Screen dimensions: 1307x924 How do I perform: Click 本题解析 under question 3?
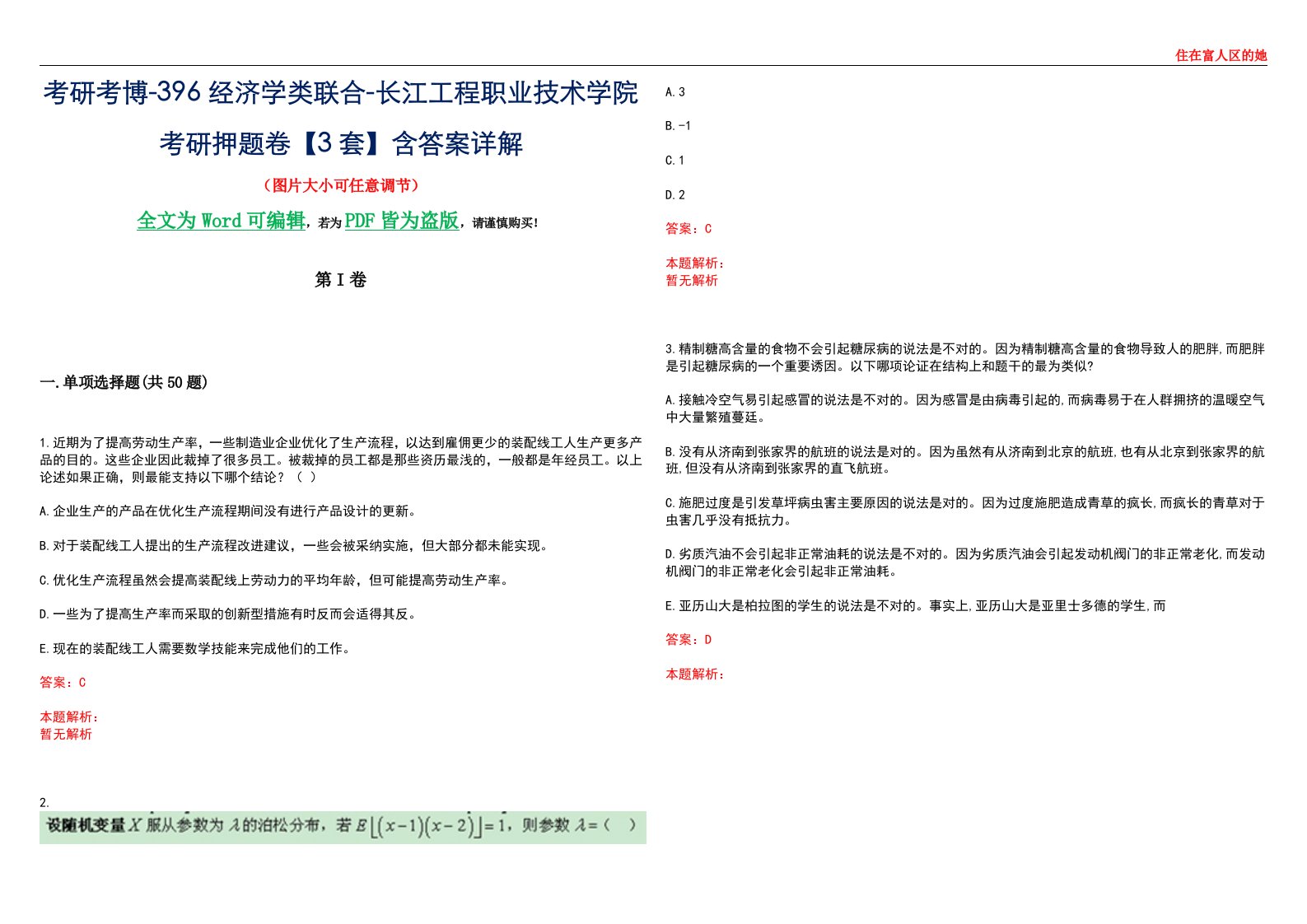click(695, 674)
